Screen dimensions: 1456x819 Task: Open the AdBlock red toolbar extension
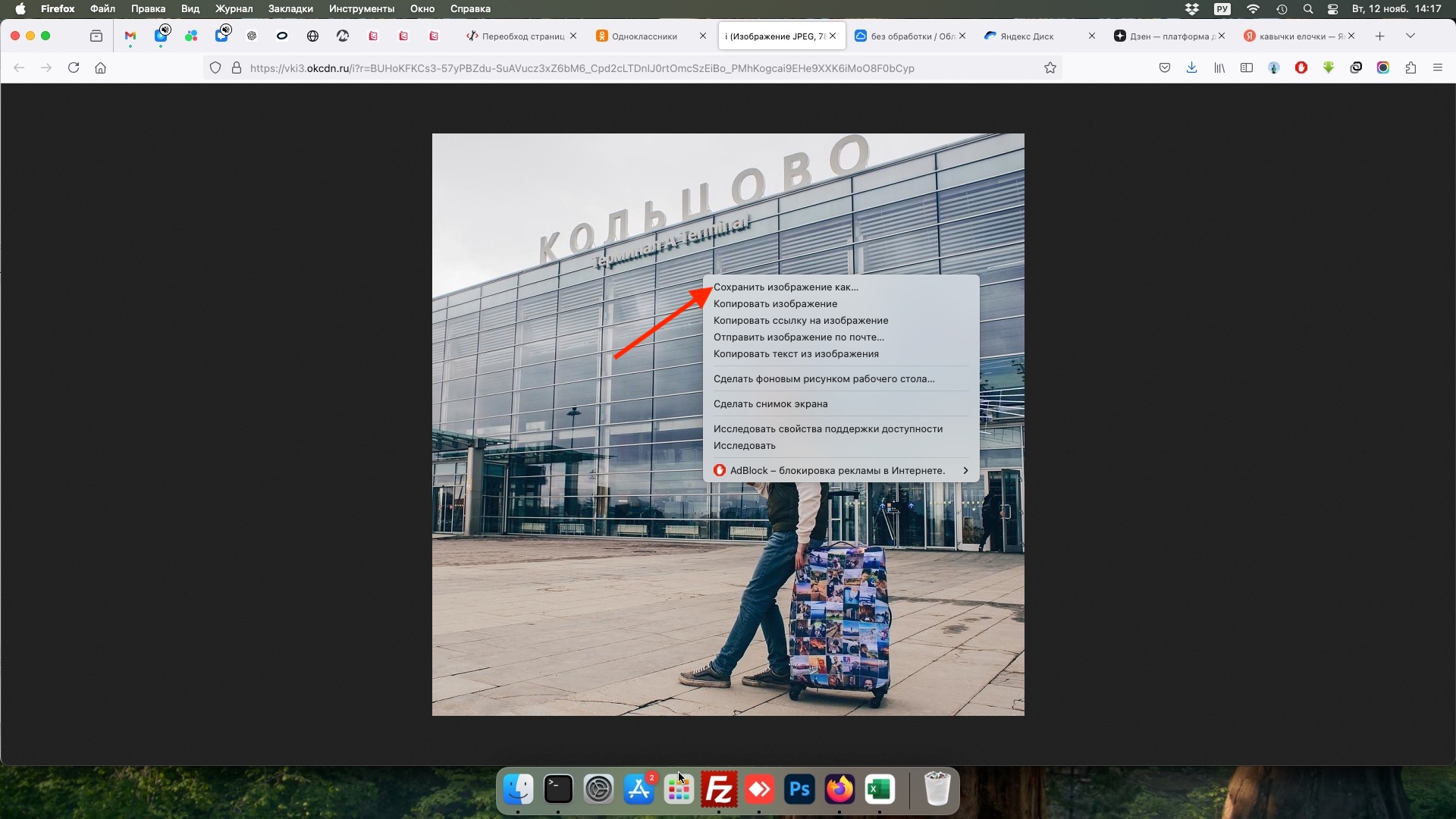click(1301, 67)
